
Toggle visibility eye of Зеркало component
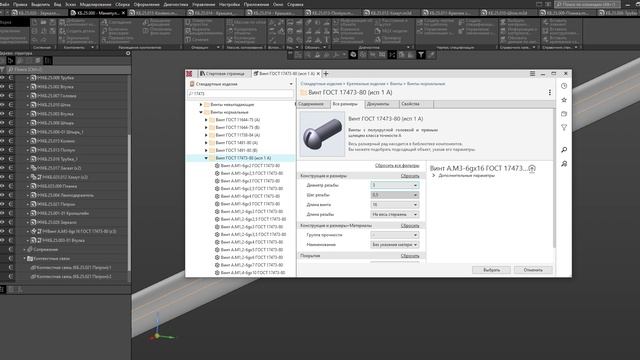[2, 222]
